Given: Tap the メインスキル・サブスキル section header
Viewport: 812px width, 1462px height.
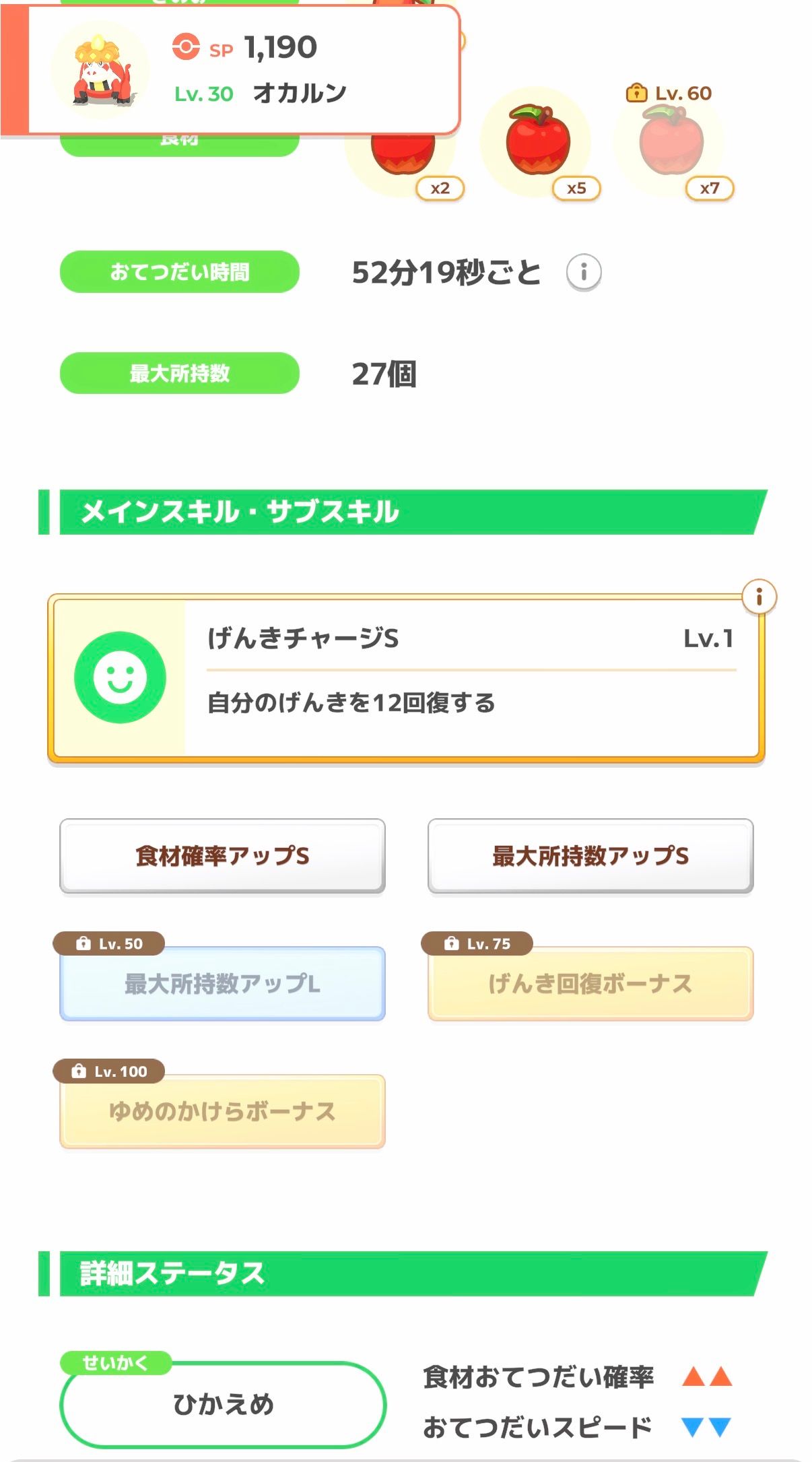Looking at the screenshot, I should (x=404, y=512).
